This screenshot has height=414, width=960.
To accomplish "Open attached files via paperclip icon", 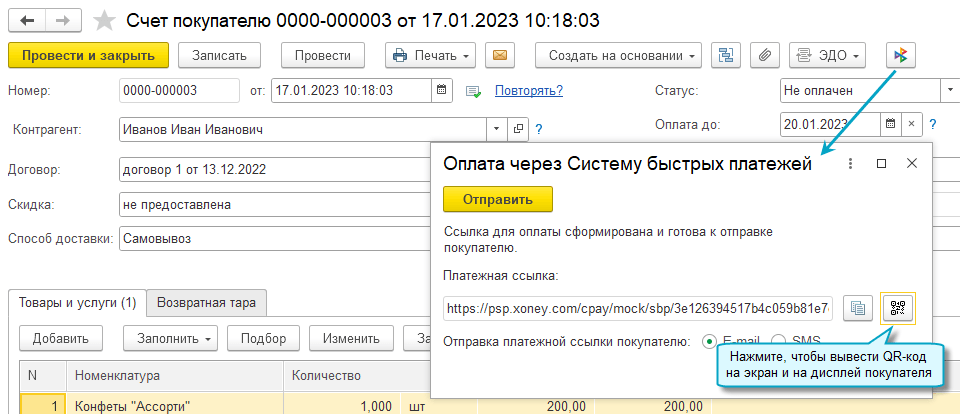I will [x=764, y=55].
